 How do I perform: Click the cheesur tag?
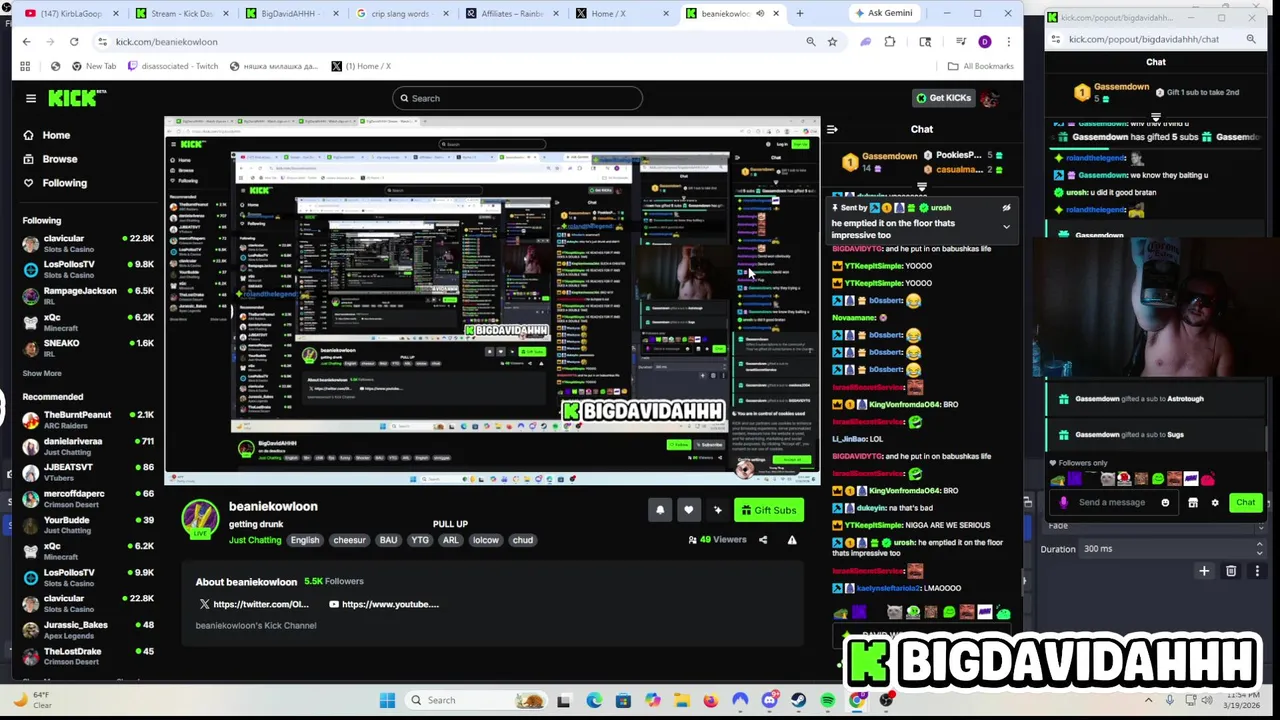point(349,540)
